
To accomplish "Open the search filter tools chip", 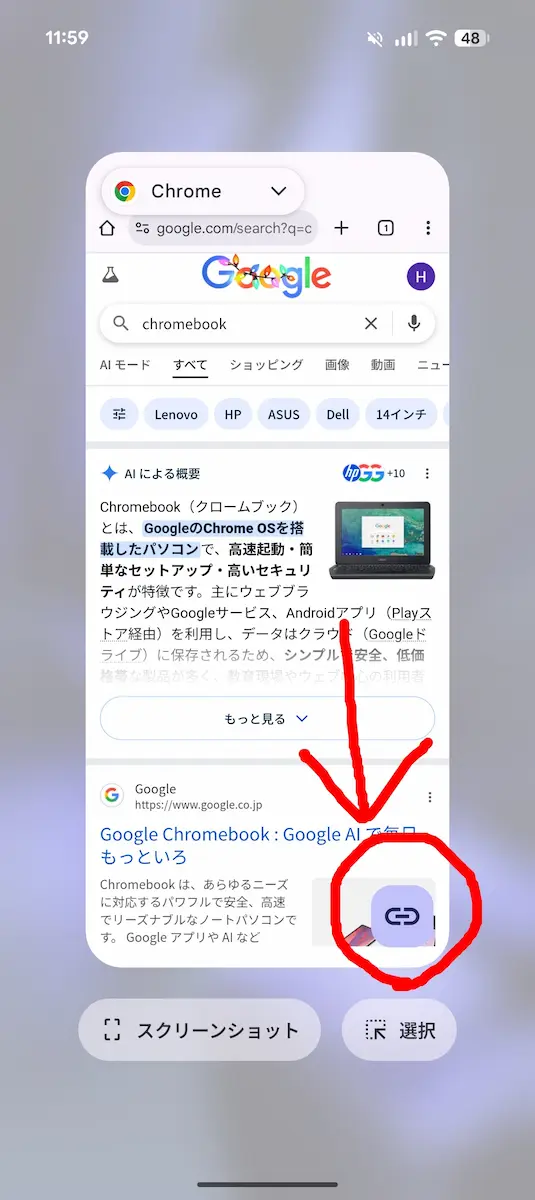I will (x=120, y=414).
